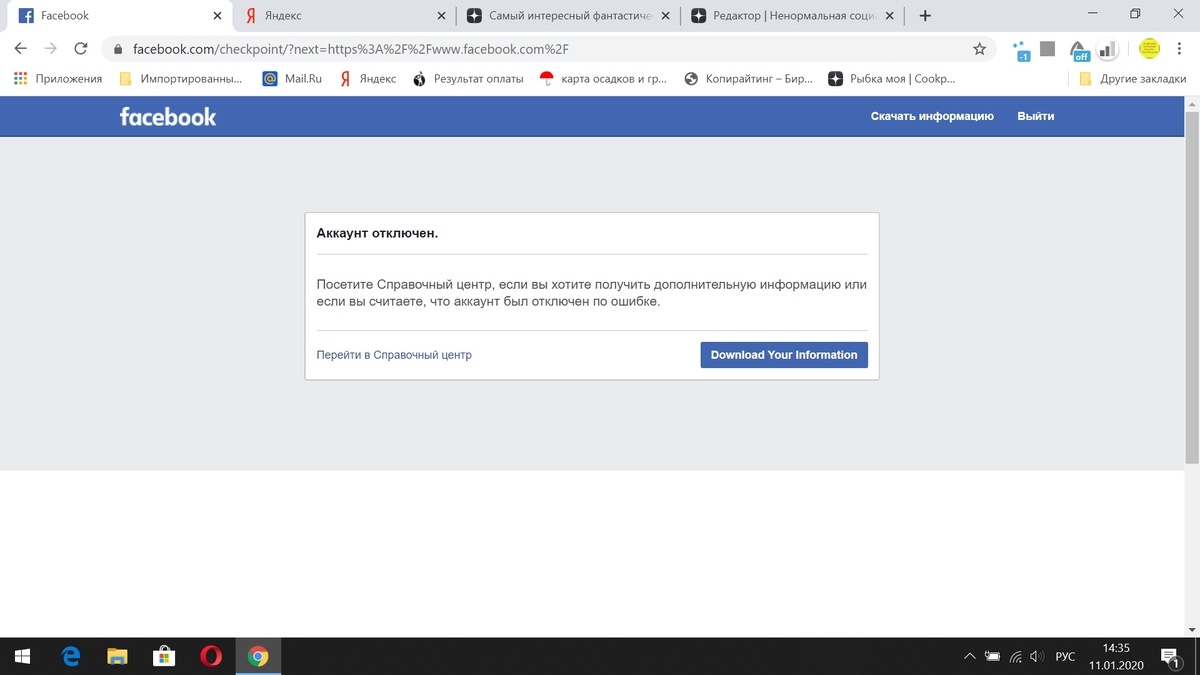Click Выйти to log out
Viewport: 1200px width, 675px height.
(1035, 116)
